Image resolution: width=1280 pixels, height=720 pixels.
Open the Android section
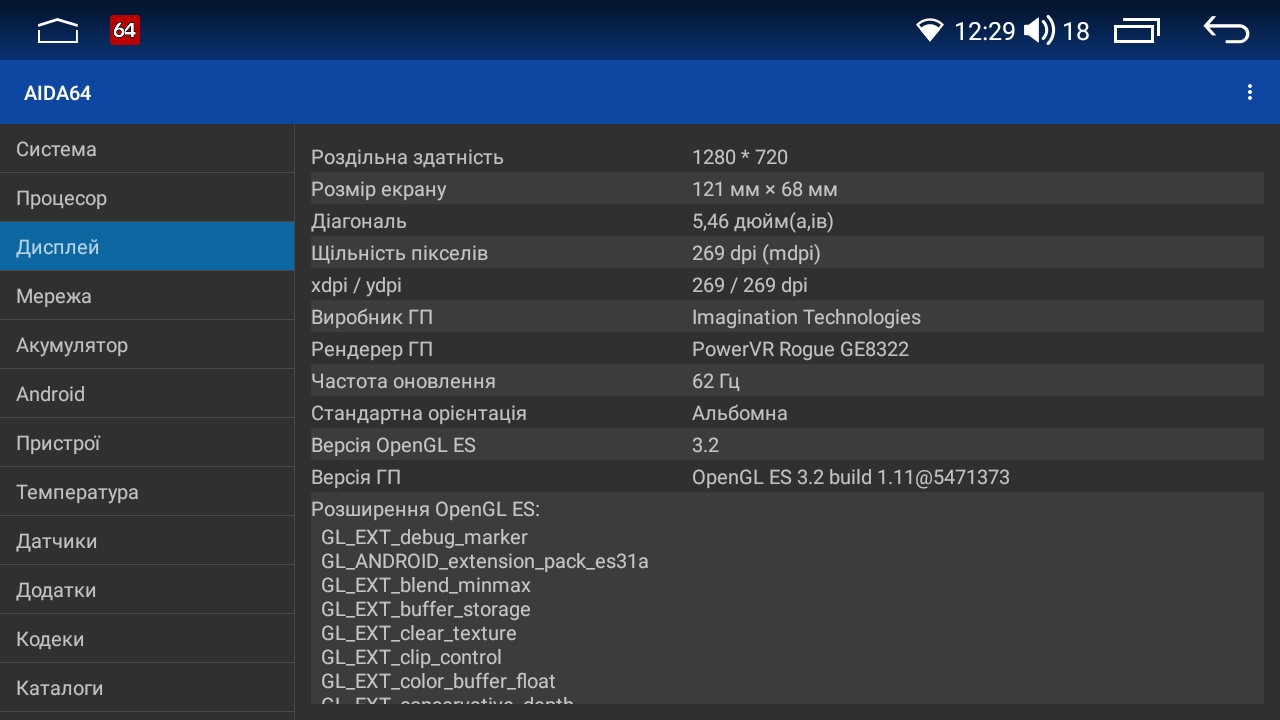[147, 394]
